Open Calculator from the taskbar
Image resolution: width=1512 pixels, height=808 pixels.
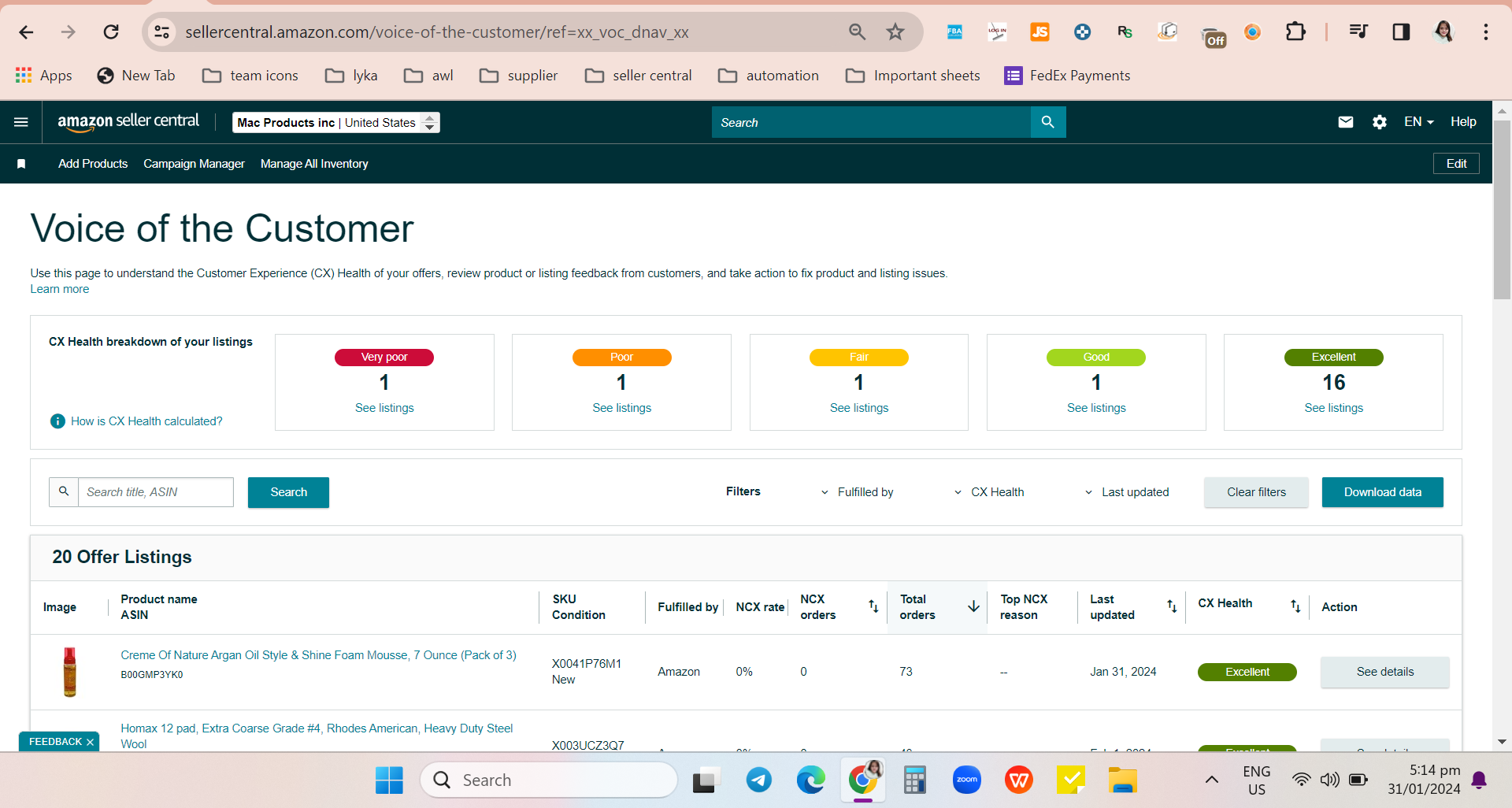914,780
